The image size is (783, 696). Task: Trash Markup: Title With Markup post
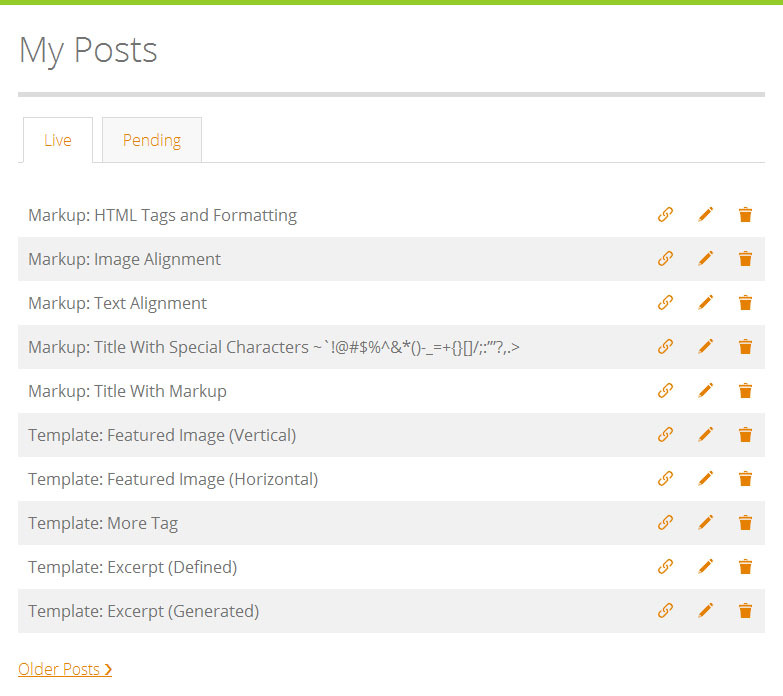[x=745, y=390]
